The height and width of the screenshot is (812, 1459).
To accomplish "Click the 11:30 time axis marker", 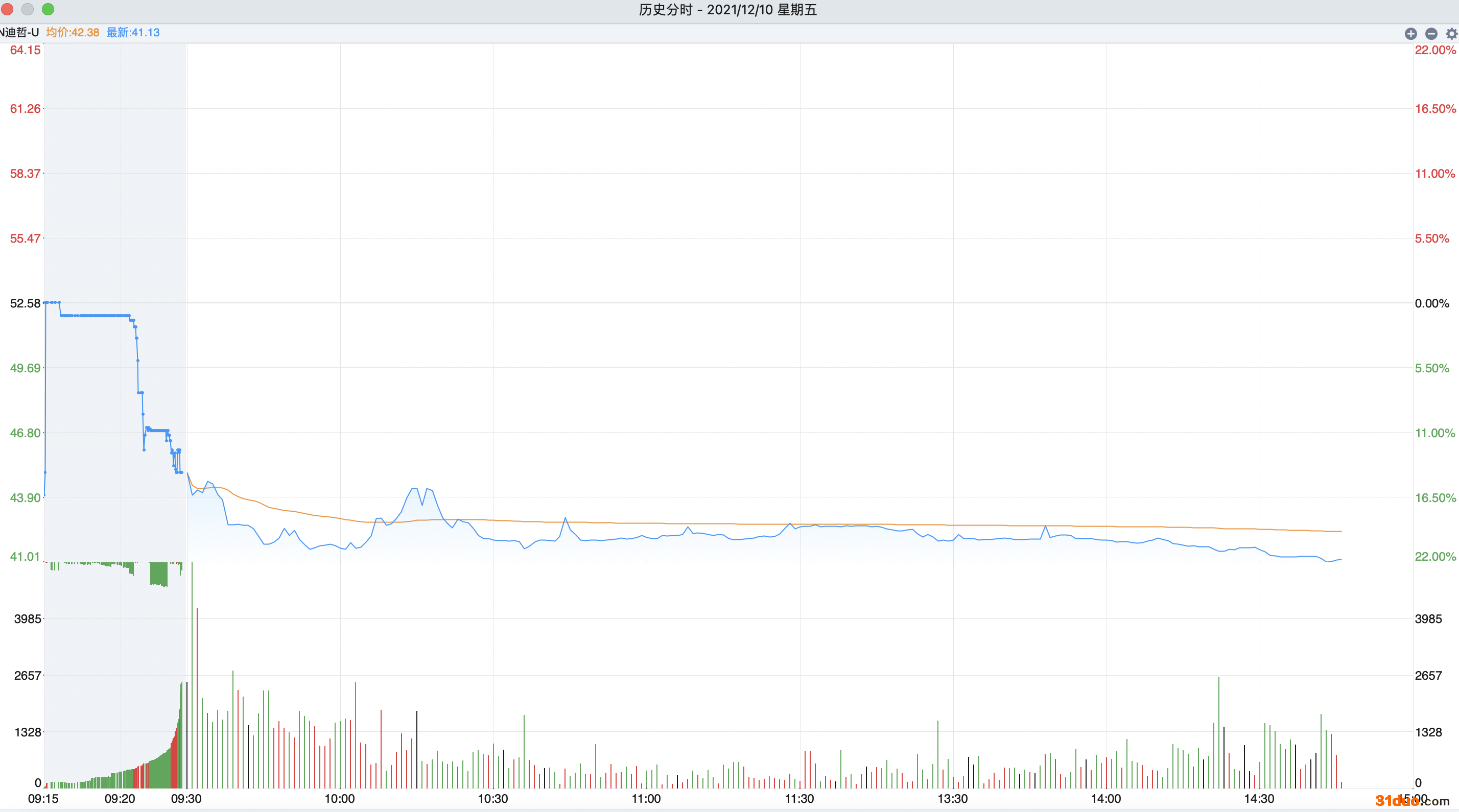I will click(799, 798).
